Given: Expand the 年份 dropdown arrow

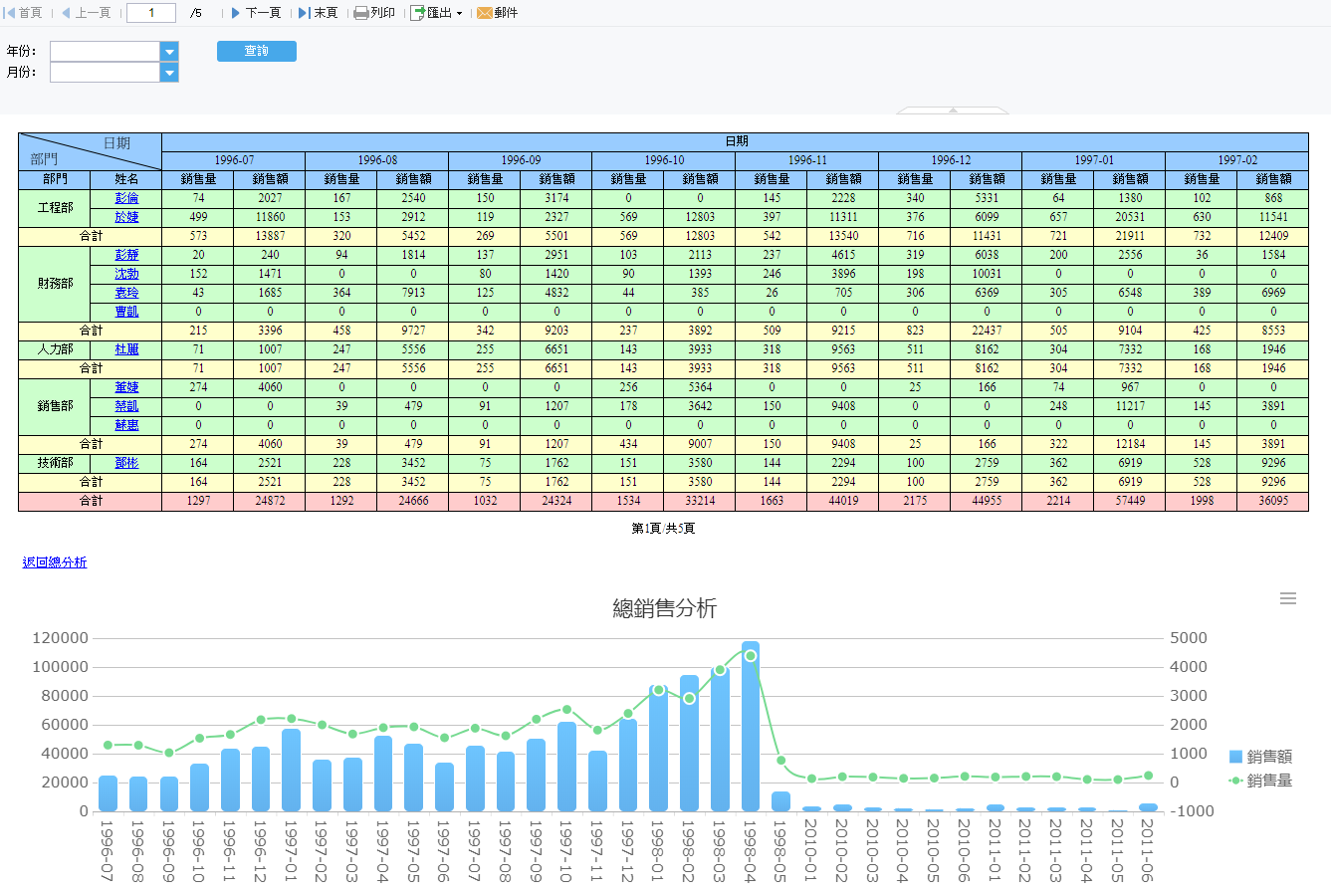Looking at the screenshot, I should [169, 52].
